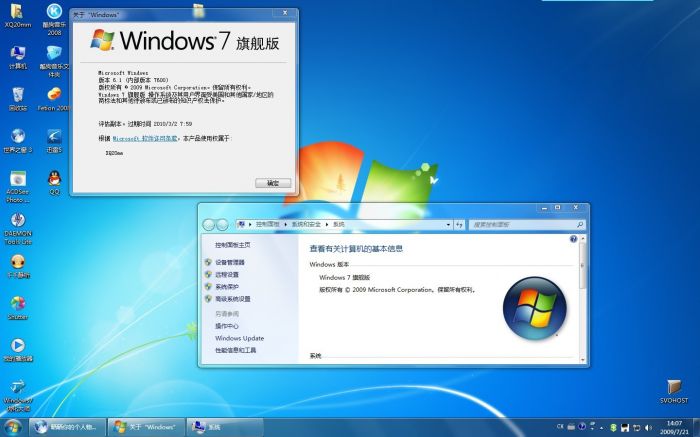This screenshot has height=437, width=700.
Task: Open Advanced system settings (高级系统设置) link
Action: click(233, 299)
